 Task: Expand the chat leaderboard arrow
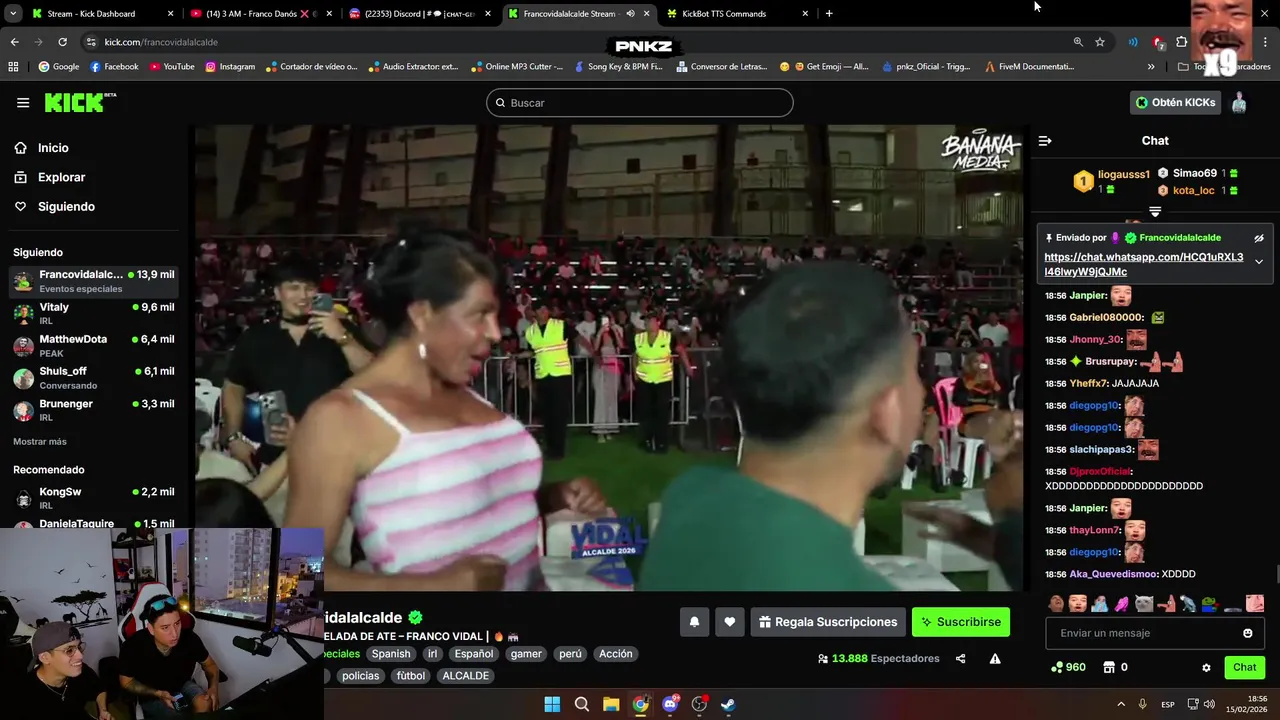(1155, 212)
